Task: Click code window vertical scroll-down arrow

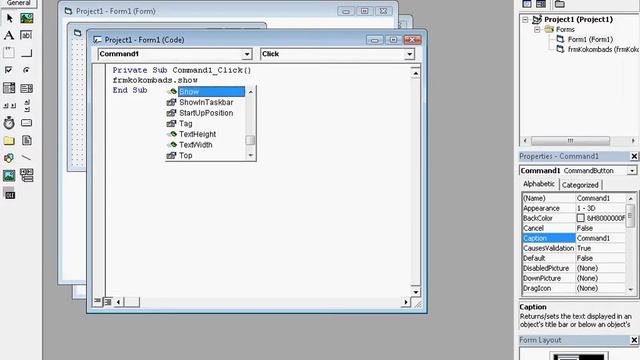Action: (416, 292)
